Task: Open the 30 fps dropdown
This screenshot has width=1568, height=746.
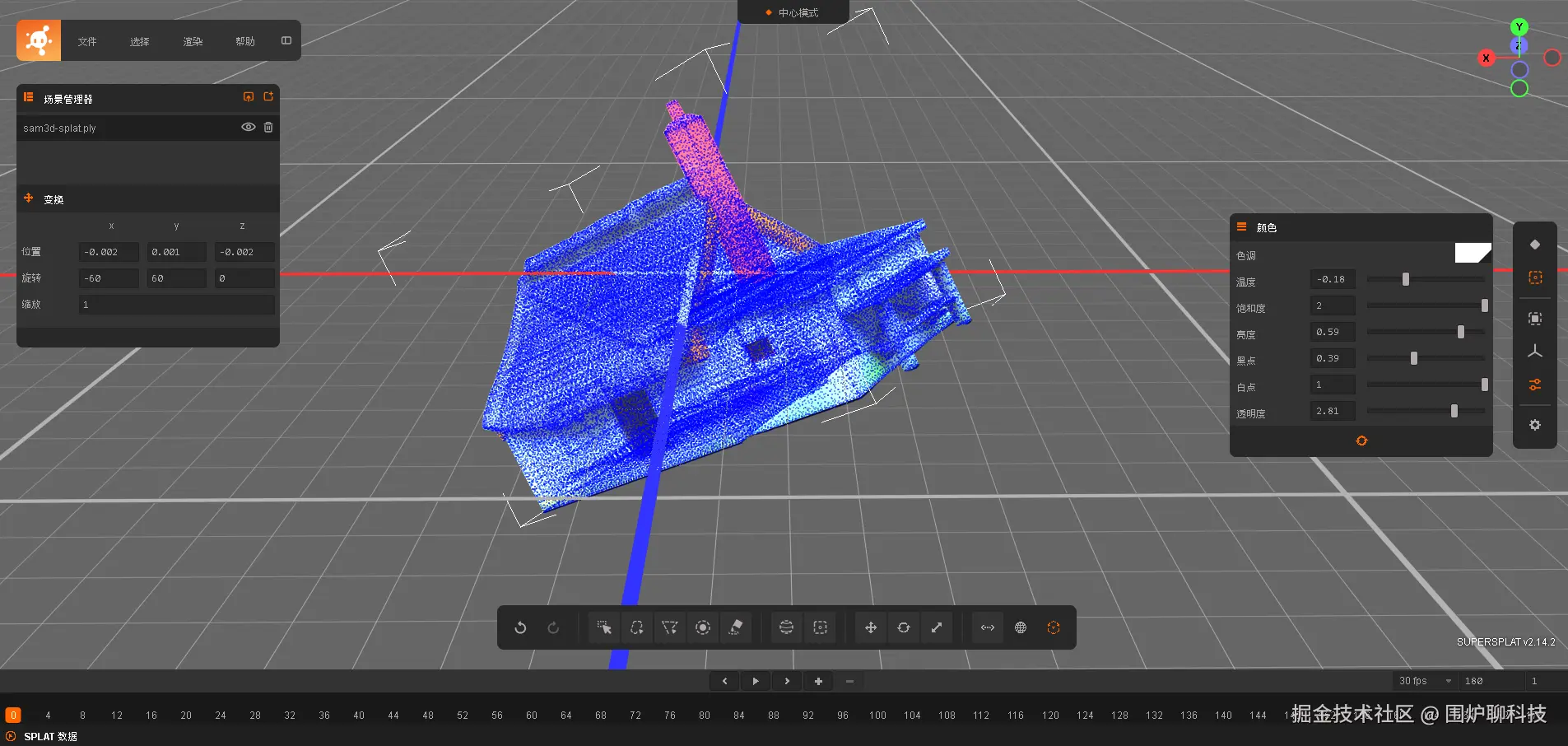Action: (x=1425, y=681)
